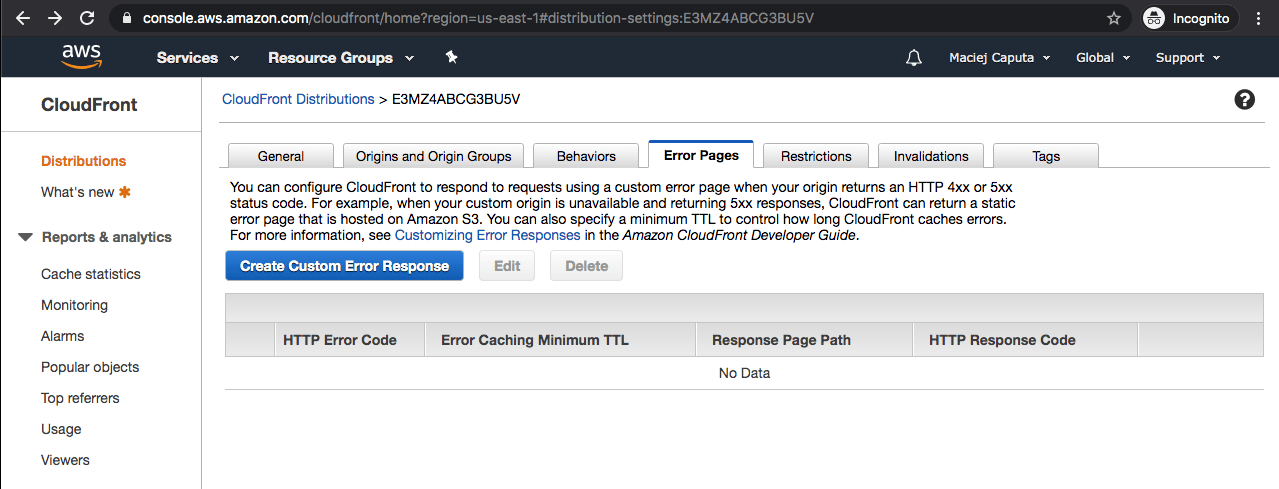Collapse the Reports & analytics section

[x=26, y=237]
